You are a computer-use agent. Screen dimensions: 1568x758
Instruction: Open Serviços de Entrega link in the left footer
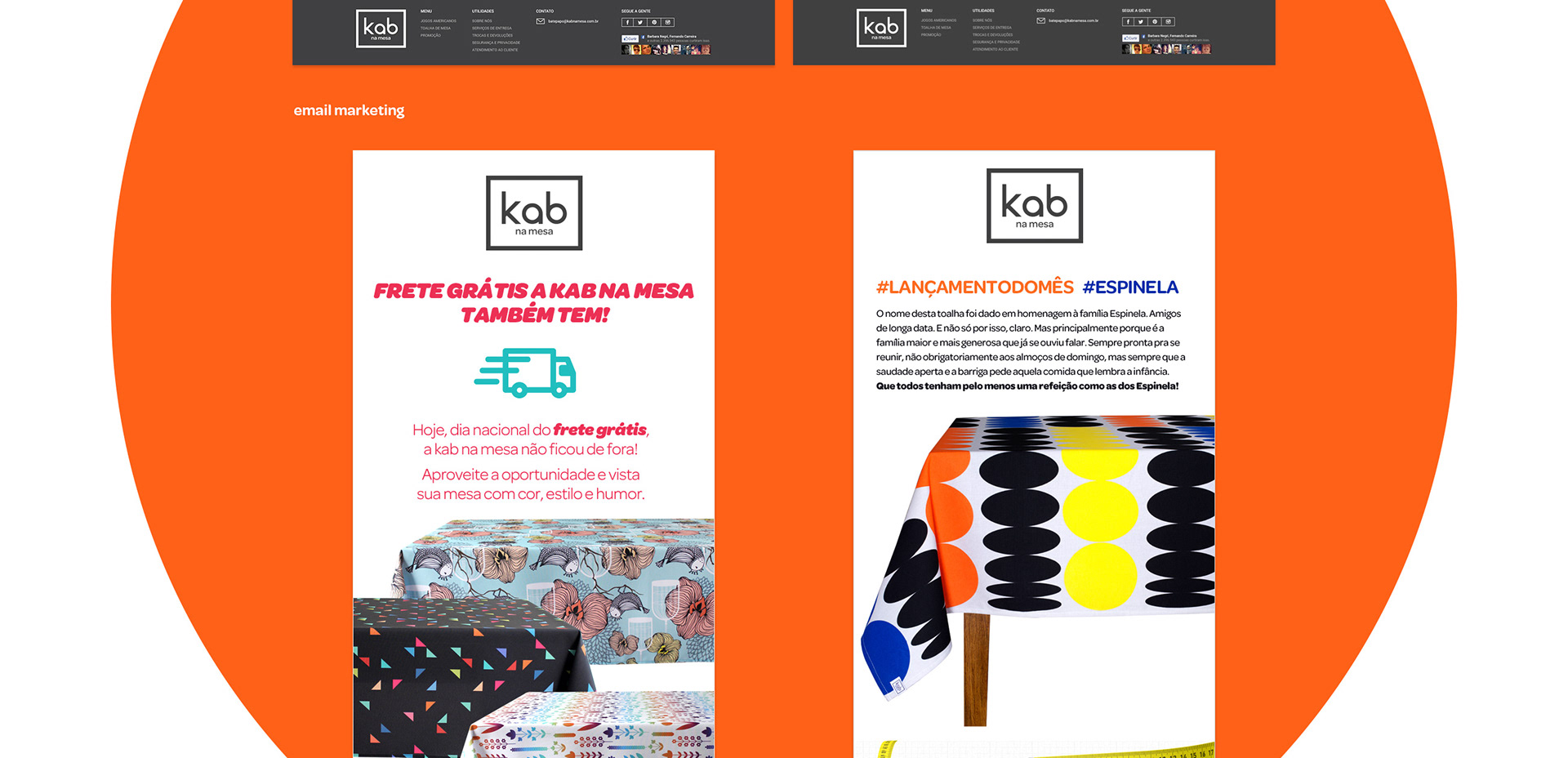pyautogui.click(x=492, y=28)
